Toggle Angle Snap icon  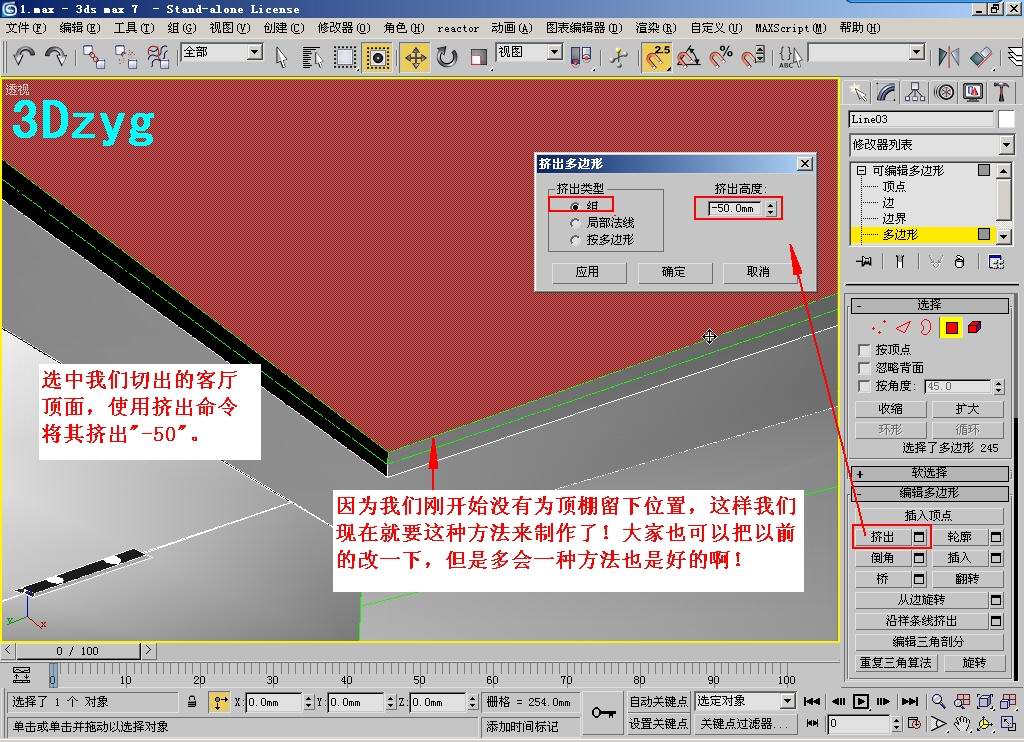pyautogui.click(x=688, y=57)
